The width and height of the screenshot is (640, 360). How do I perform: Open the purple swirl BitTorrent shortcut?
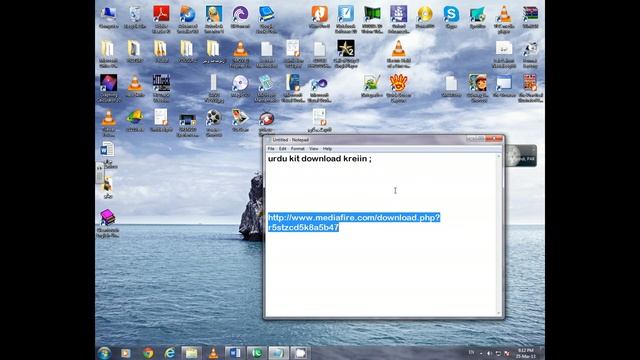[240, 17]
